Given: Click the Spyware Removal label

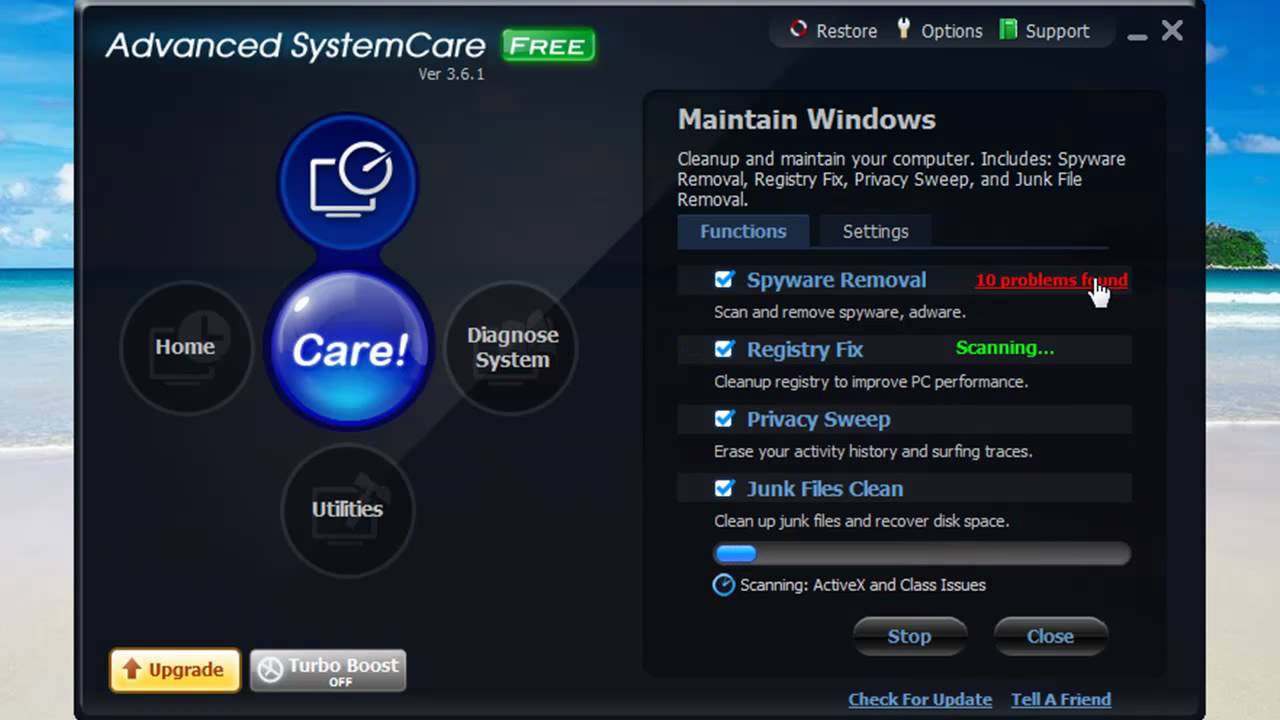Looking at the screenshot, I should 836,280.
